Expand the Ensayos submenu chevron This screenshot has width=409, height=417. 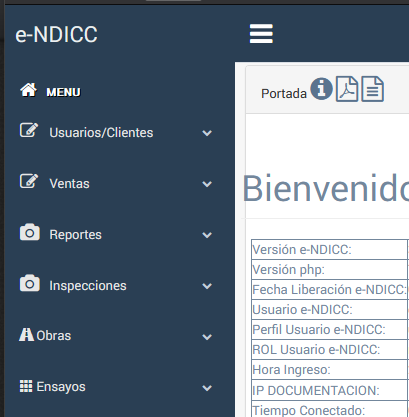tap(207, 388)
